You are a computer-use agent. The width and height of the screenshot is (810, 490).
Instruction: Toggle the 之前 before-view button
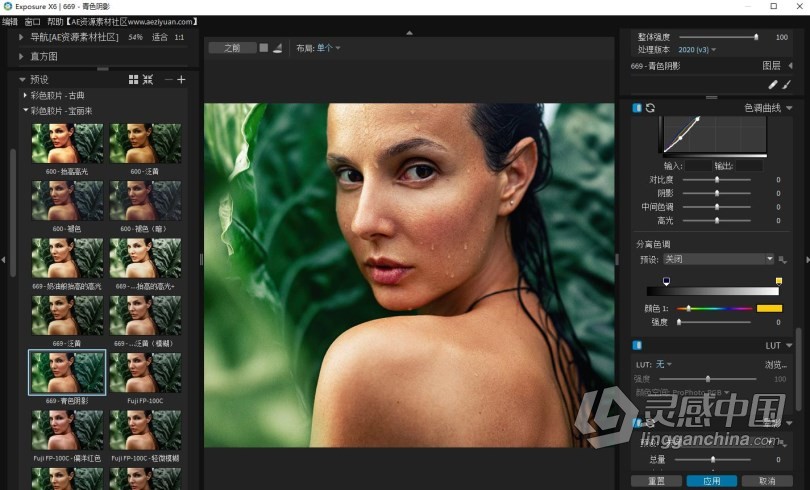pos(232,48)
